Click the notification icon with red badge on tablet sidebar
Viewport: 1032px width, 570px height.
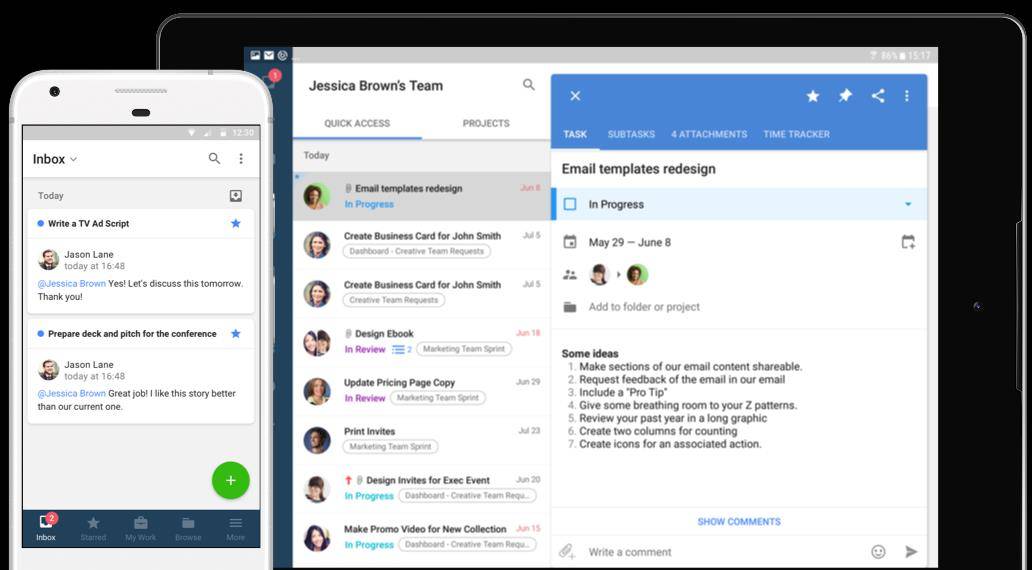[270, 79]
